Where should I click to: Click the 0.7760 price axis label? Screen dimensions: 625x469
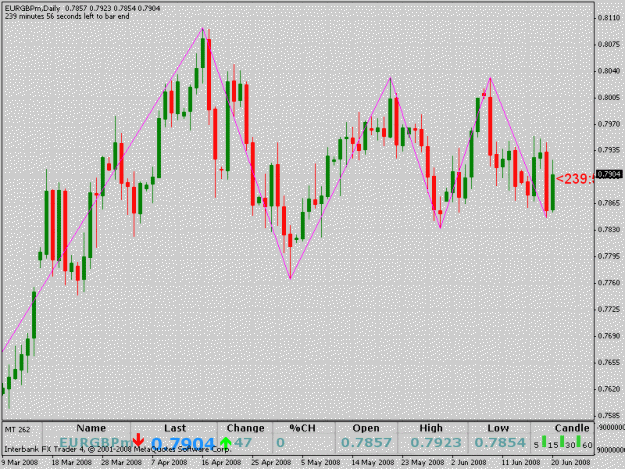609,283
